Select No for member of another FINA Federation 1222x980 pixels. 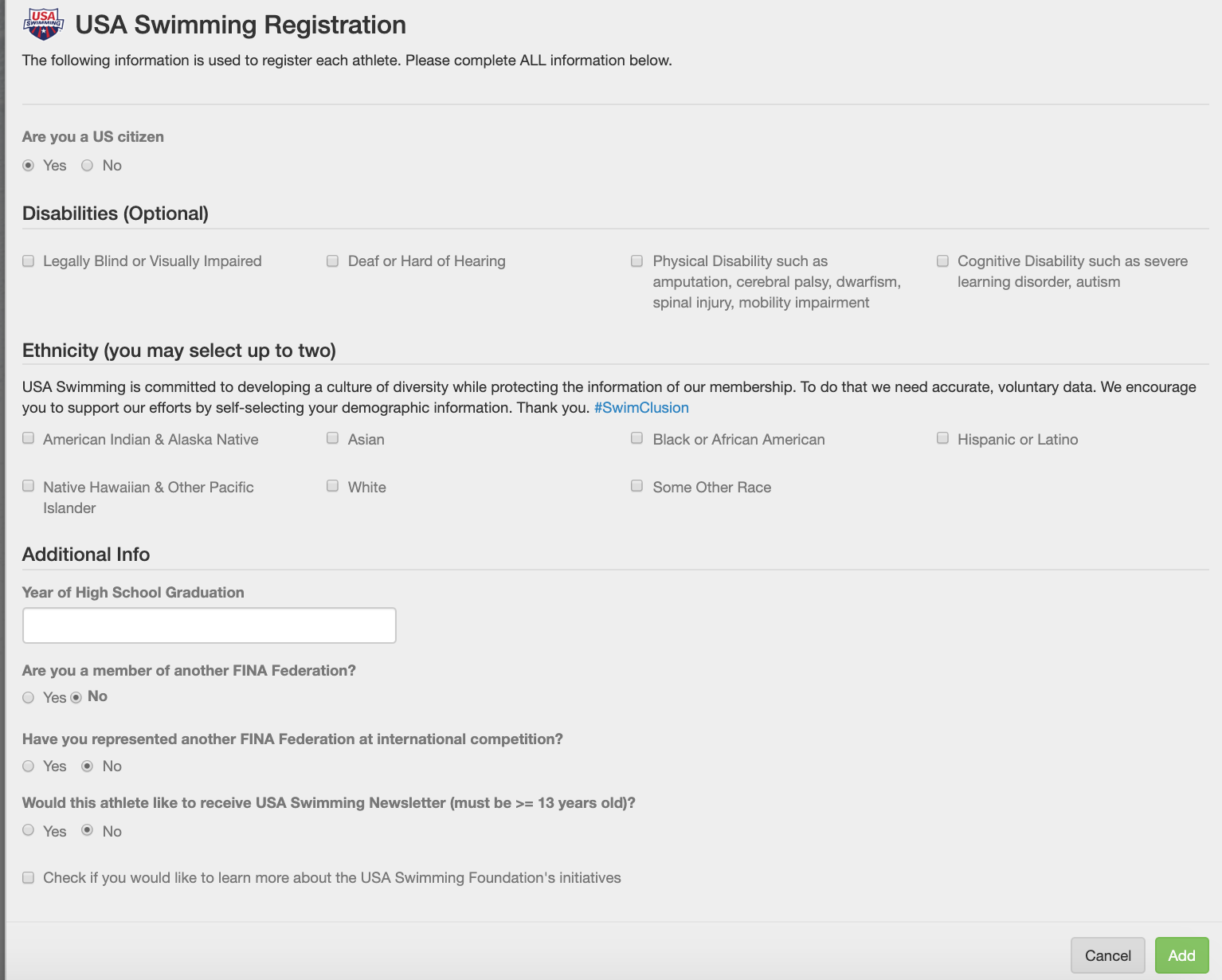point(76,698)
